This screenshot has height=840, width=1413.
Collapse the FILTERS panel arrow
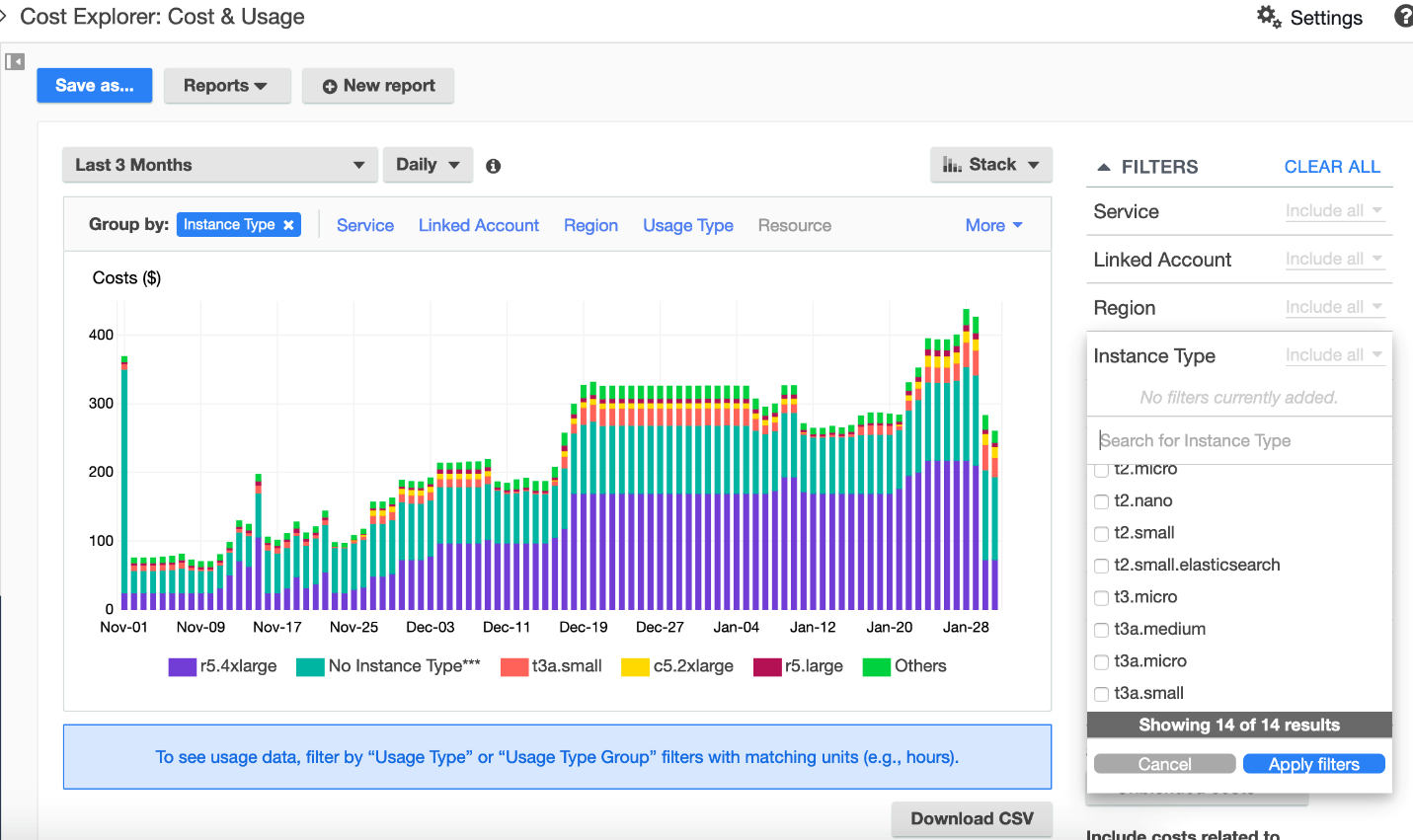(x=1103, y=167)
